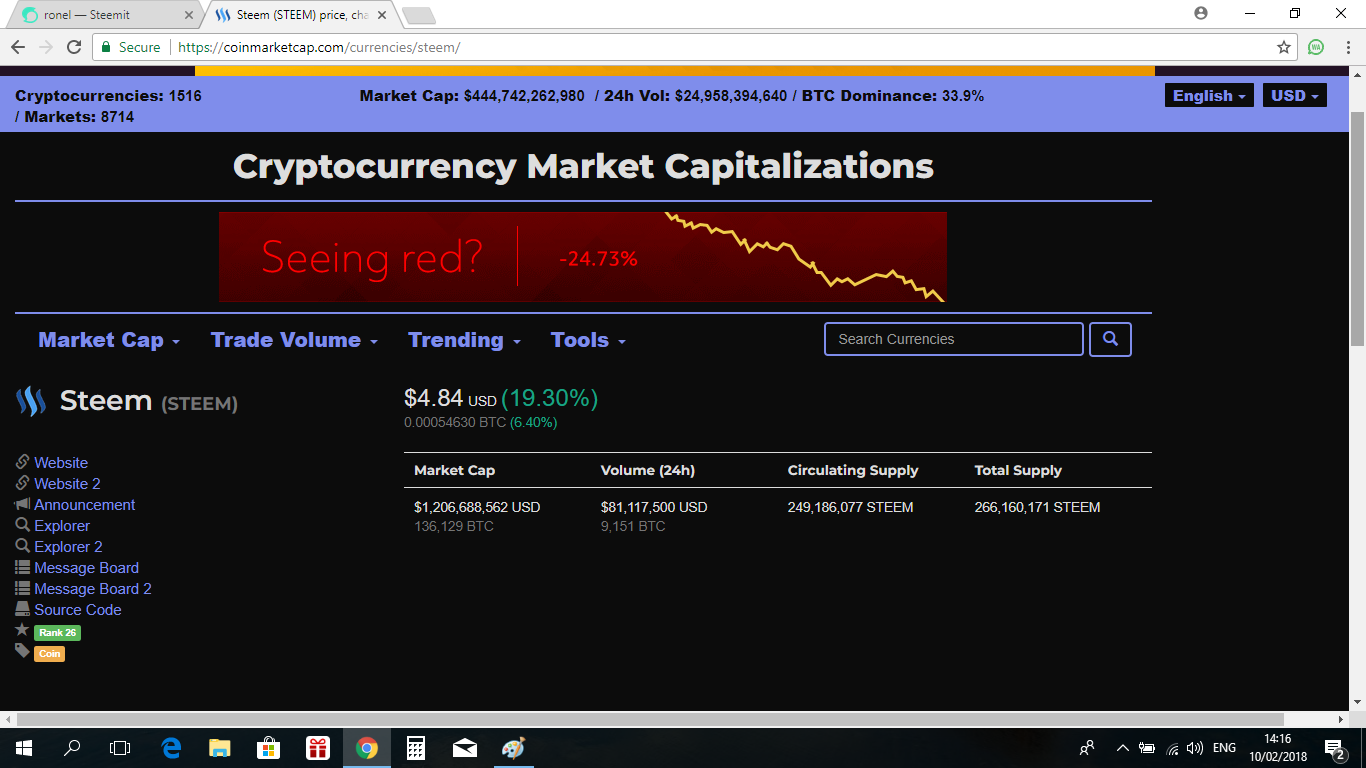Click the $81,117,500 USD volume value

(654, 507)
